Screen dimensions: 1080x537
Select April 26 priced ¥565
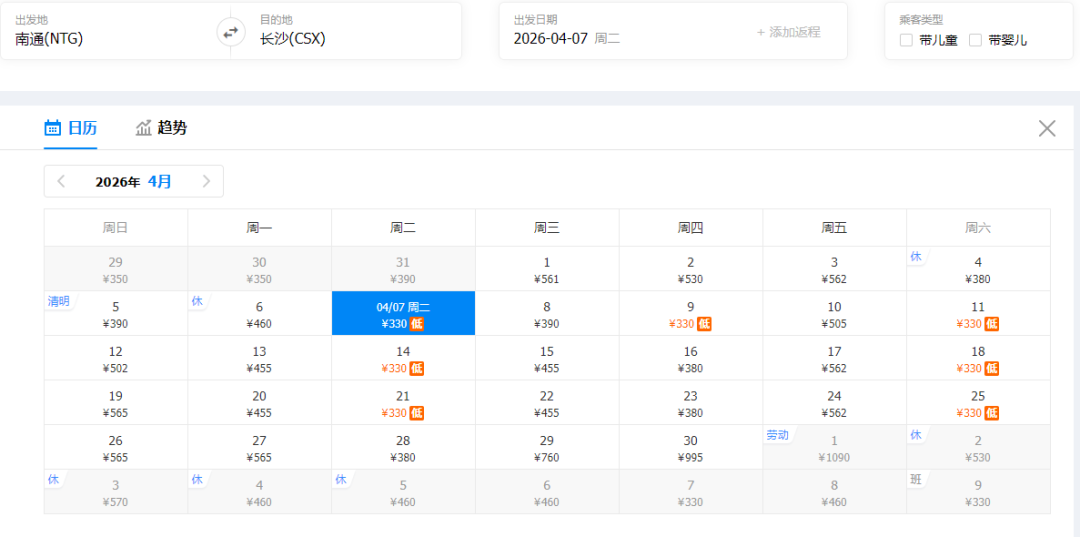pos(116,448)
